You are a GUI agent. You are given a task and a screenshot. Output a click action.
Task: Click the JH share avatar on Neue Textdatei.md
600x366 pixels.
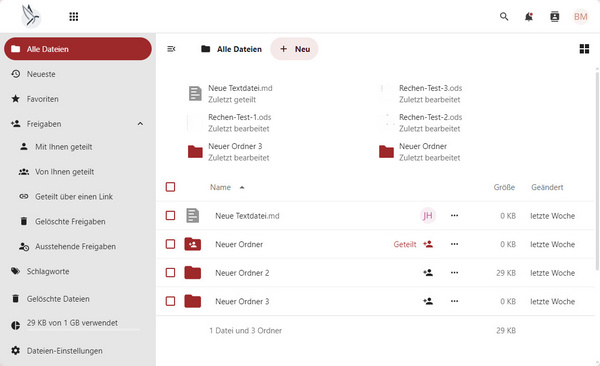click(428, 216)
